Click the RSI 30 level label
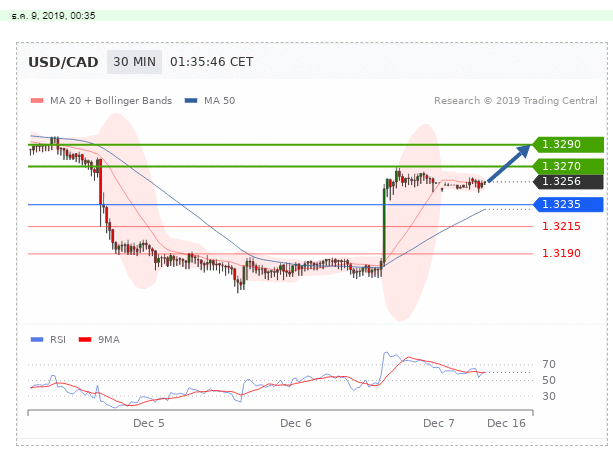This screenshot has height=453, width=613. [x=549, y=396]
